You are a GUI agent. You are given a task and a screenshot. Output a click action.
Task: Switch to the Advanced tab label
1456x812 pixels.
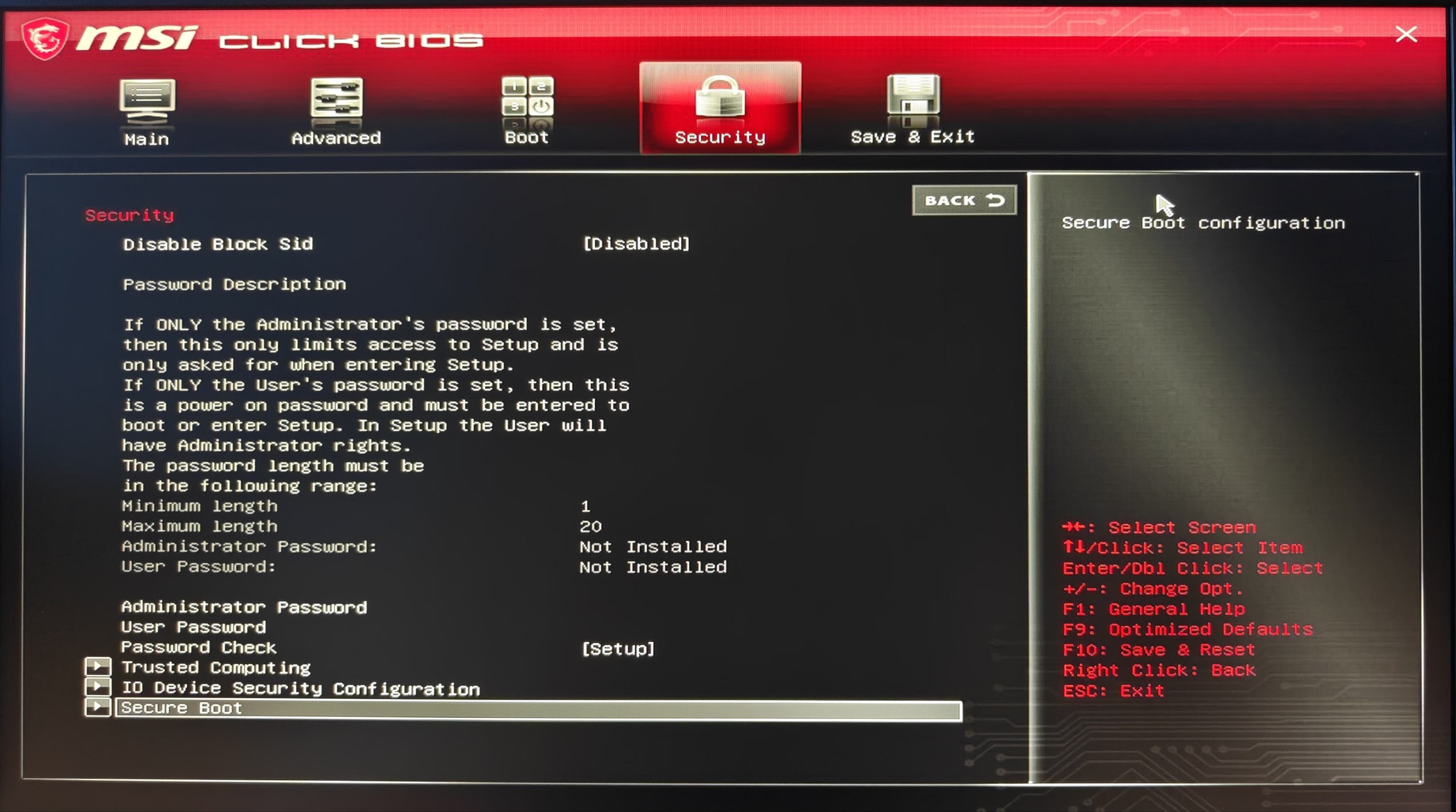pos(336,138)
